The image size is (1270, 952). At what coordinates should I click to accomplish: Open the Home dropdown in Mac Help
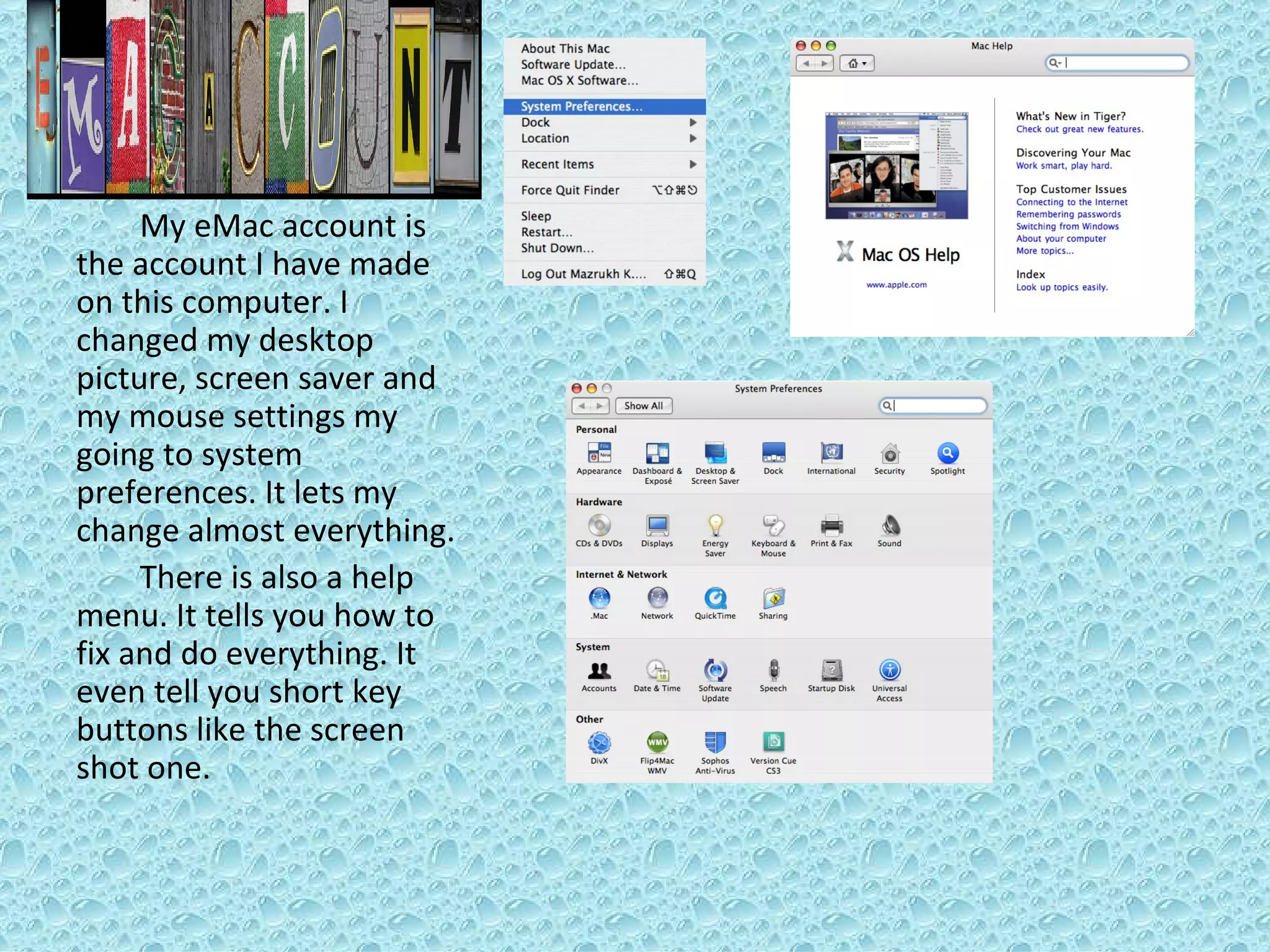coord(857,63)
